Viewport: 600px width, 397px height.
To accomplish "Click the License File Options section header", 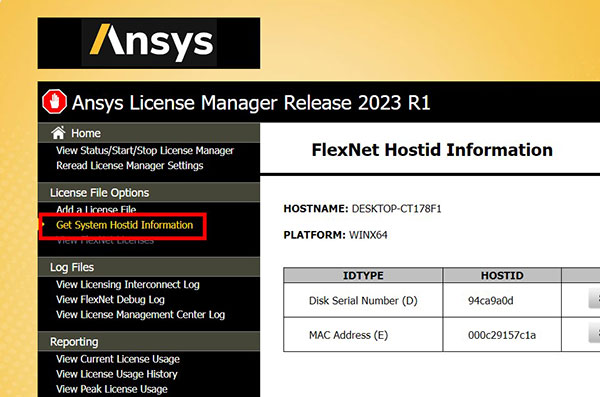I will pyautogui.click(x=149, y=192).
